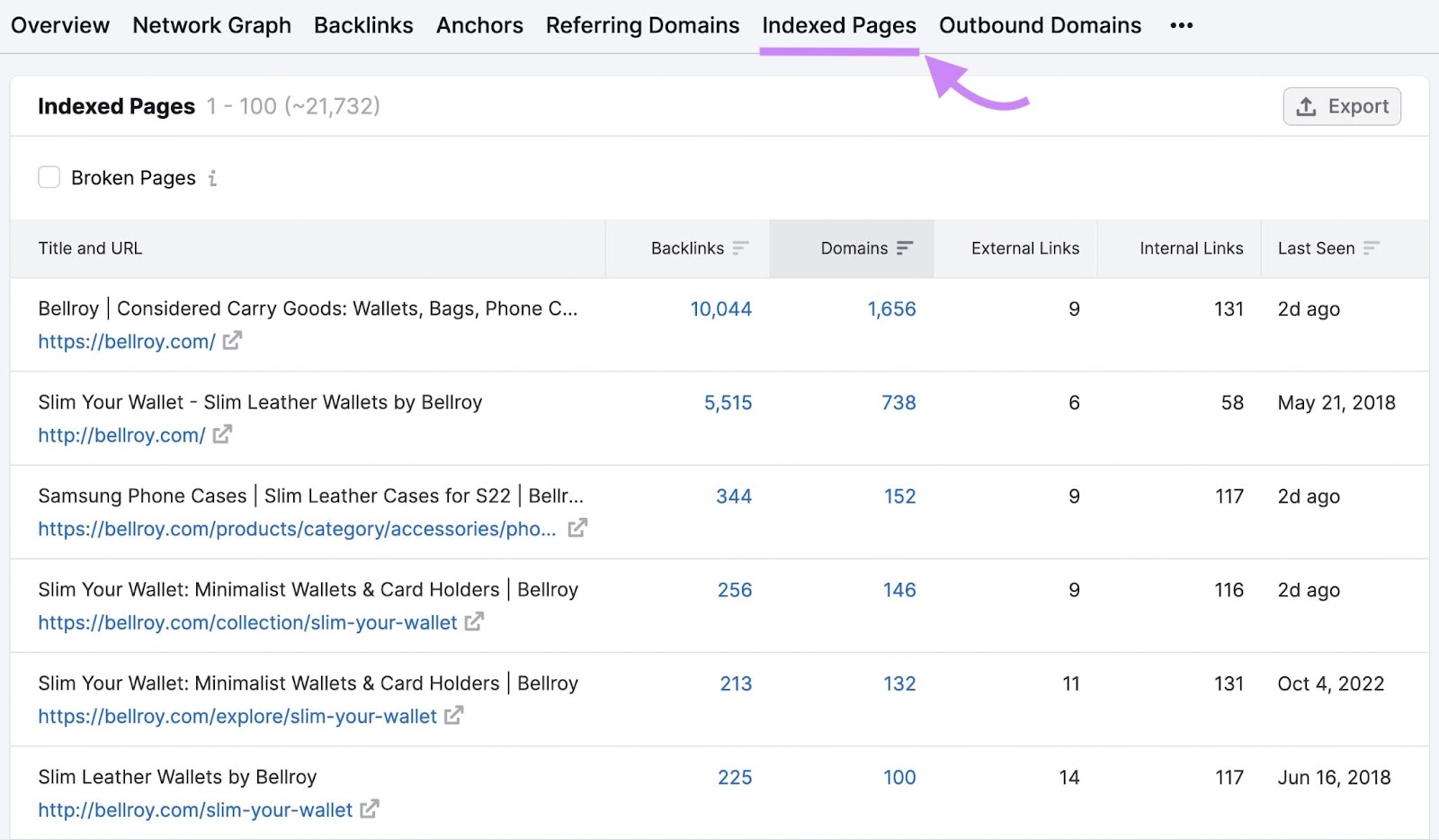Screen dimensions: 1439x840
Task: Click the 1,656 domains count link
Action: (891, 308)
